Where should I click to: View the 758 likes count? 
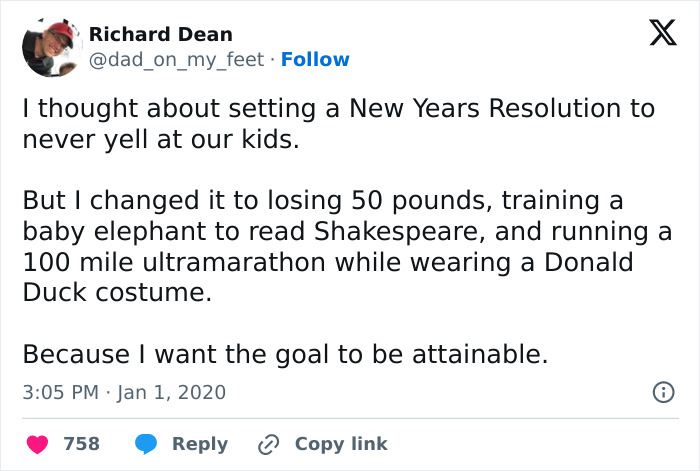(x=82, y=443)
